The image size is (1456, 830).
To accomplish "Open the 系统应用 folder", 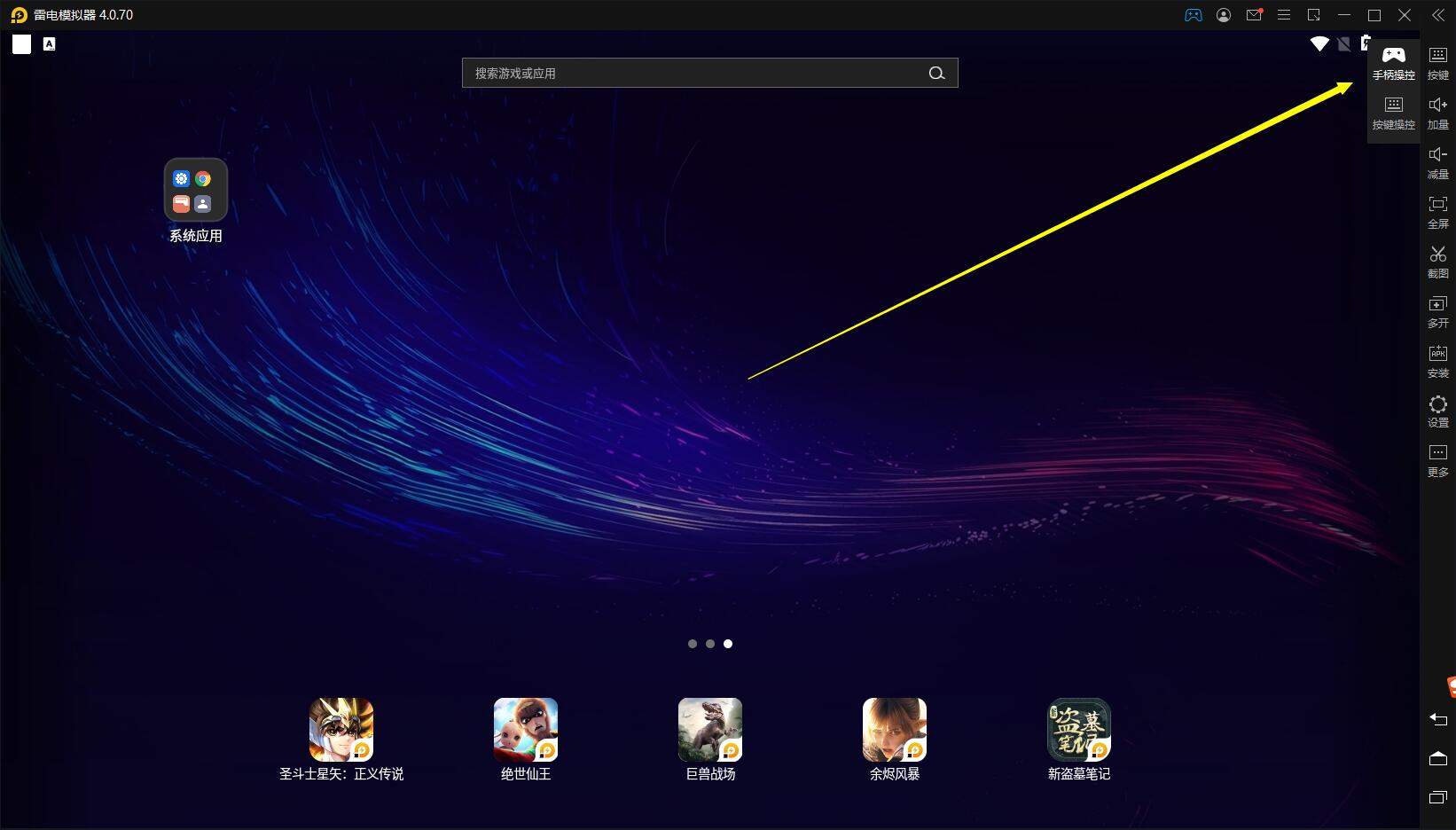I will click(x=196, y=200).
